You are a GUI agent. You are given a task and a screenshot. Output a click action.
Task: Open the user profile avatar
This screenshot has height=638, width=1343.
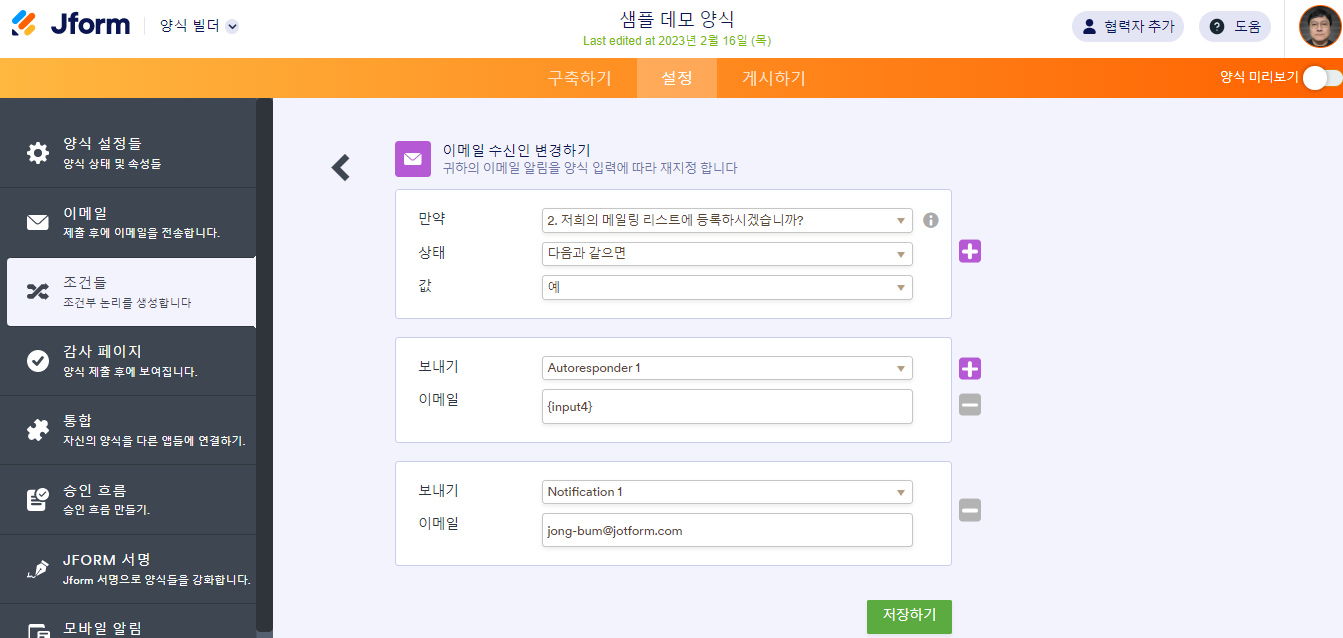click(x=1319, y=27)
